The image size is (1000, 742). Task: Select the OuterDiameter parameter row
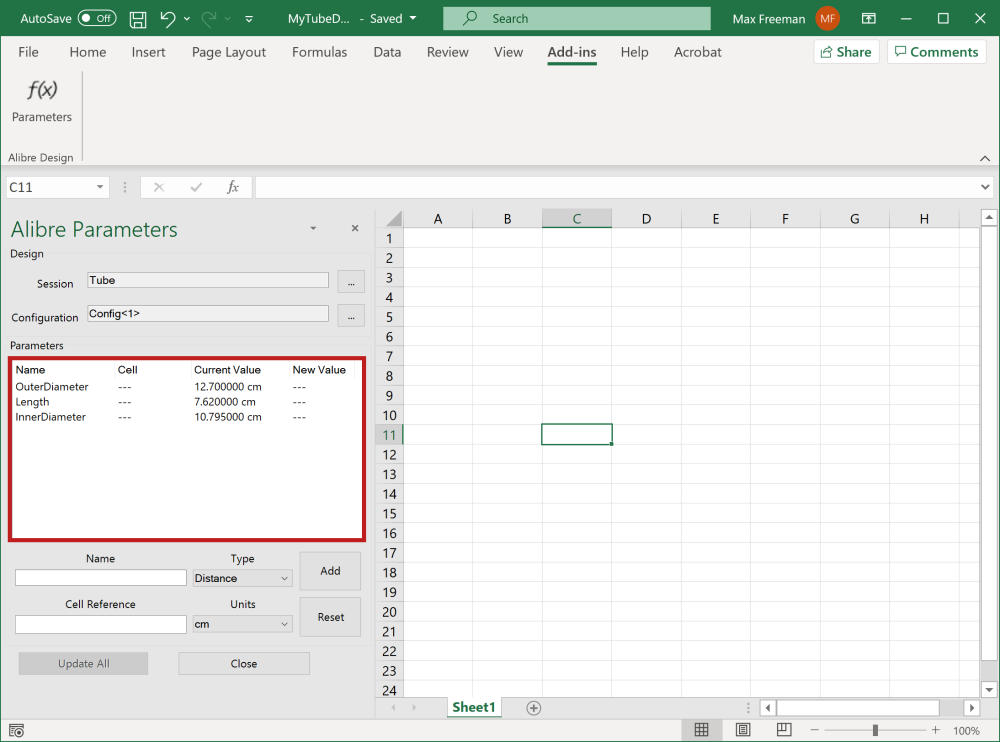click(x=52, y=386)
